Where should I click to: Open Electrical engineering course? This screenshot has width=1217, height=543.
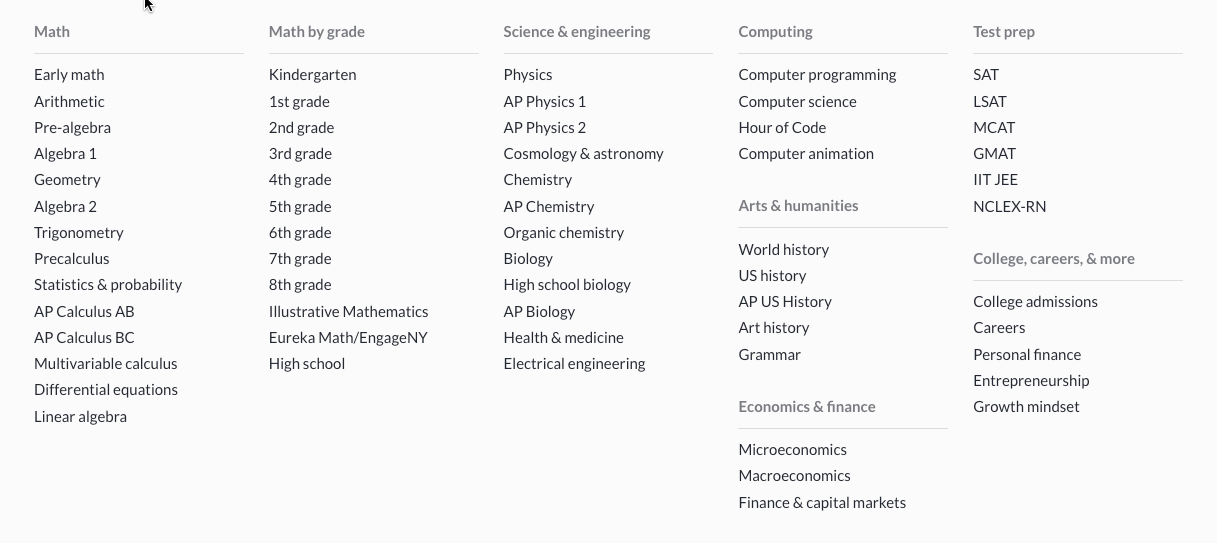click(x=574, y=364)
